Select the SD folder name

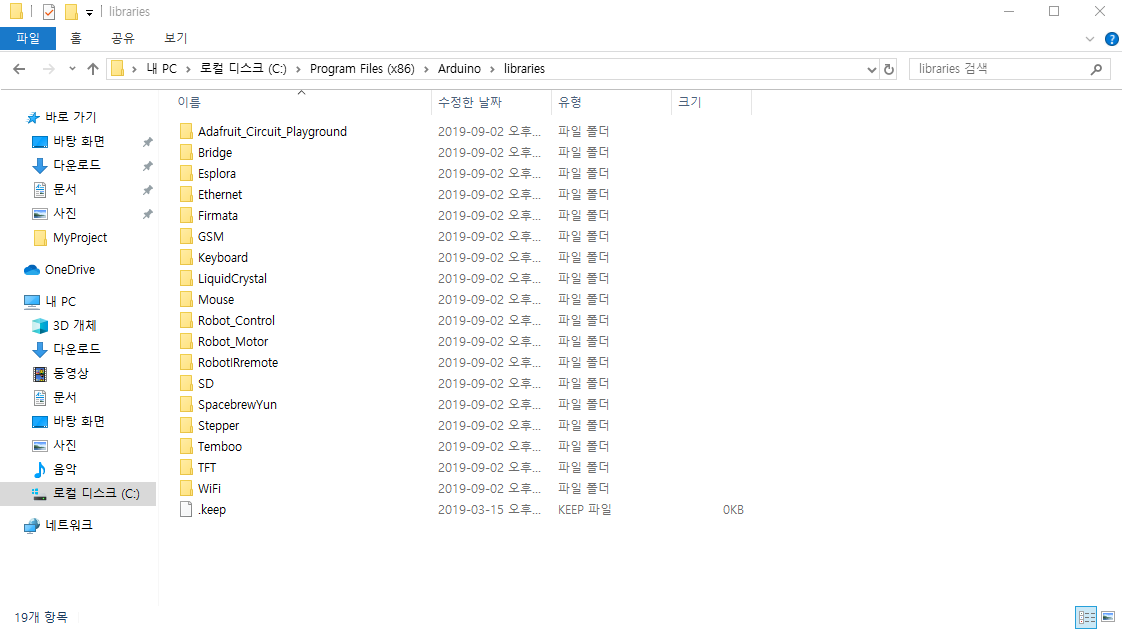(x=205, y=384)
